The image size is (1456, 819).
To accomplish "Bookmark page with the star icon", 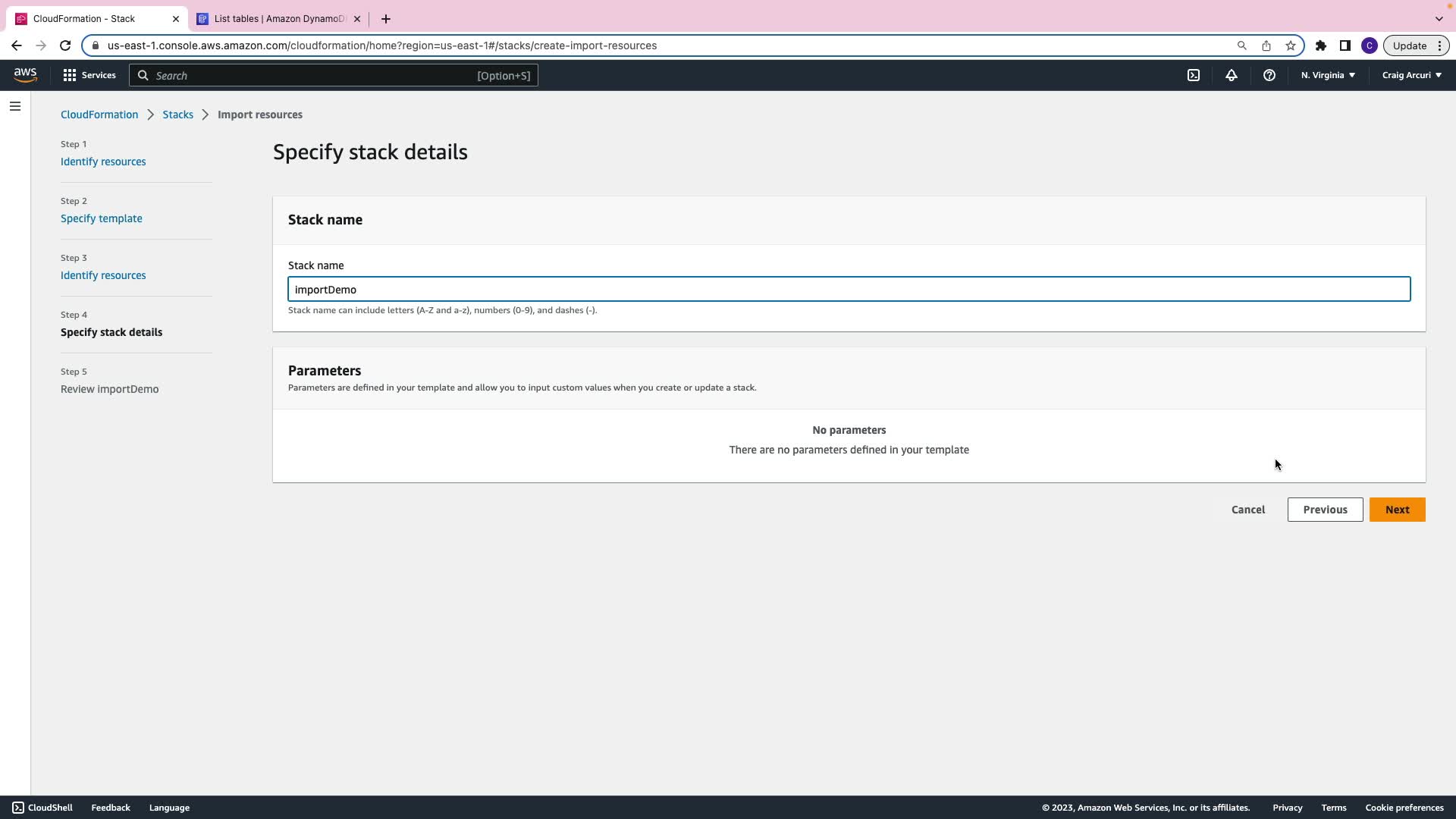I will click(1291, 45).
